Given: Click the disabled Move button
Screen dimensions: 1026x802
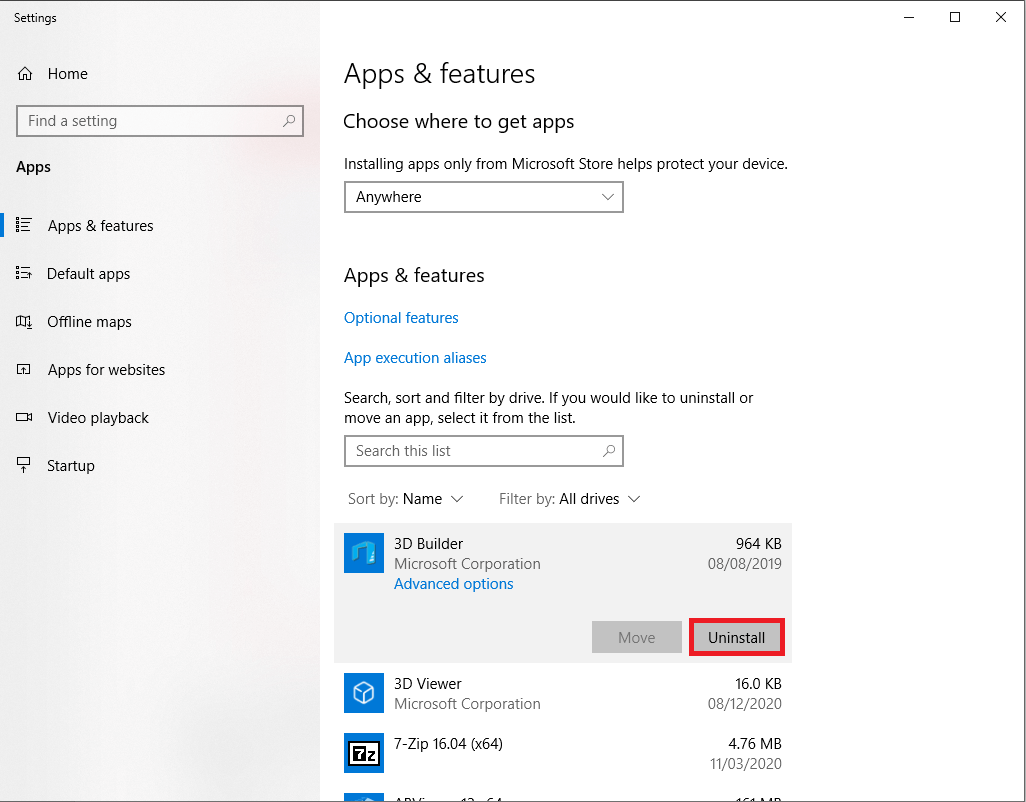Looking at the screenshot, I should (636, 637).
